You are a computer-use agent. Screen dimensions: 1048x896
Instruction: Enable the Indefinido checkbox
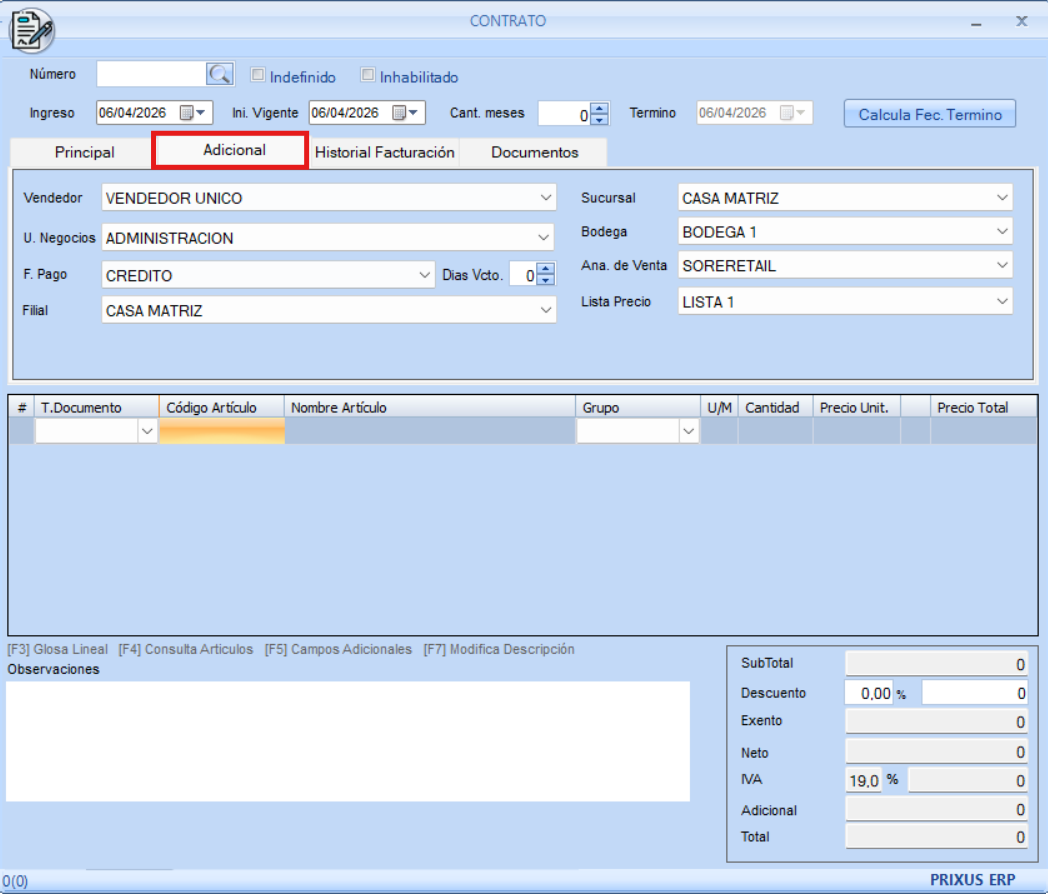point(258,75)
